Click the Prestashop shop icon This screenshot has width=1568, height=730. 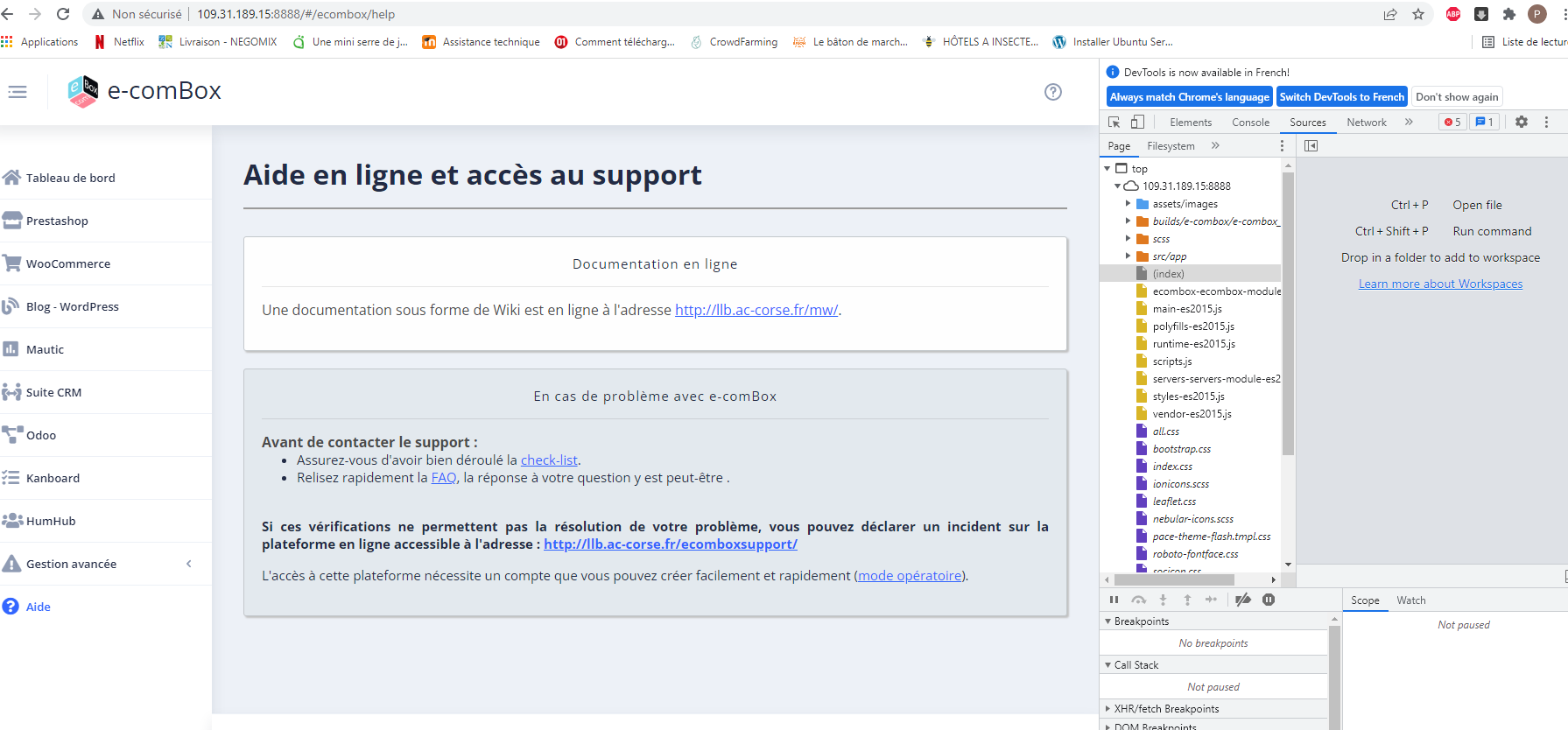pyautogui.click(x=11, y=221)
